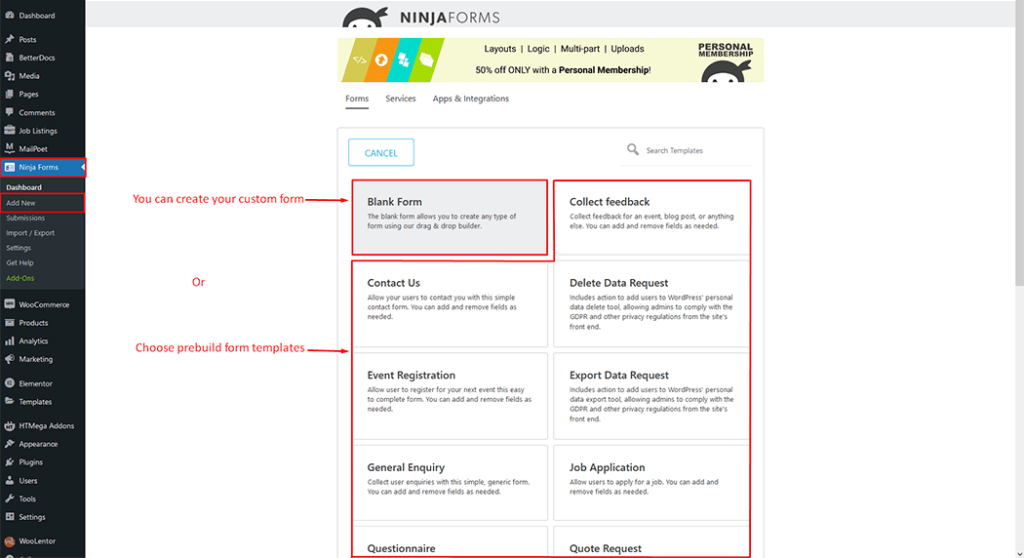Choose the Collect feedback template
Viewport: 1024px width, 558px height.
[651, 218]
